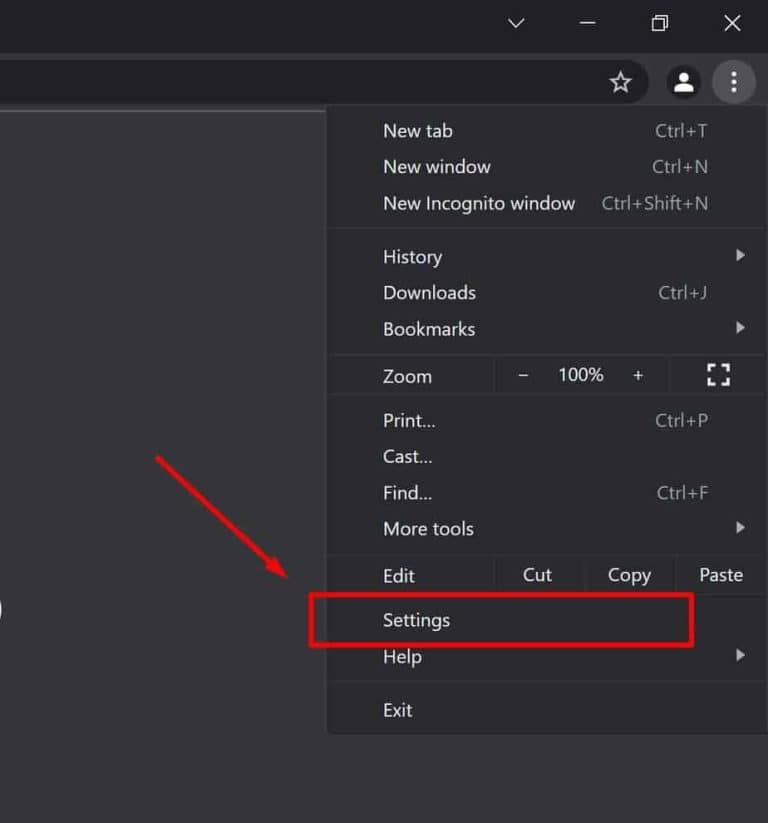The image size is (768, 823).
Task: Click Print in the menu
Action: coord(409,420)
